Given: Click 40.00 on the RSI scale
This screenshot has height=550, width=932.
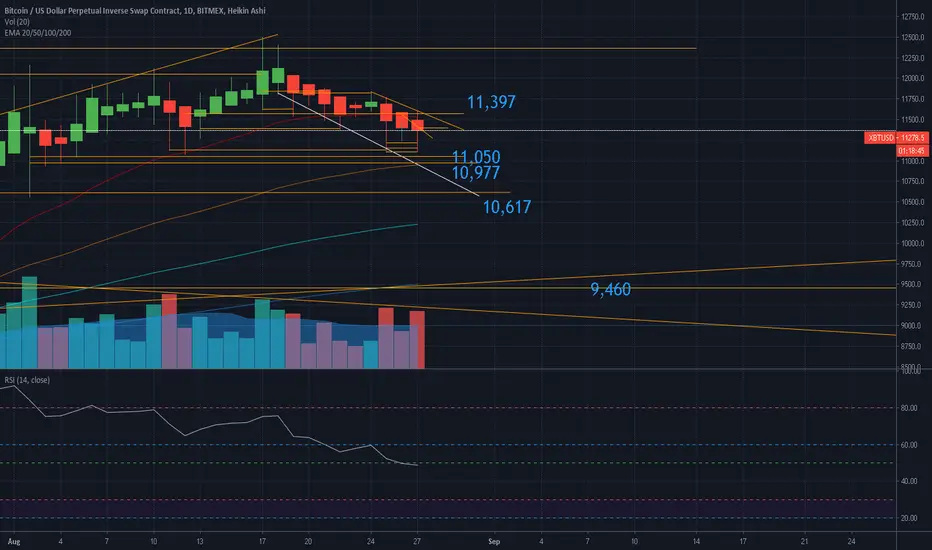Looking at the screenshot, I should pos(909,481).
